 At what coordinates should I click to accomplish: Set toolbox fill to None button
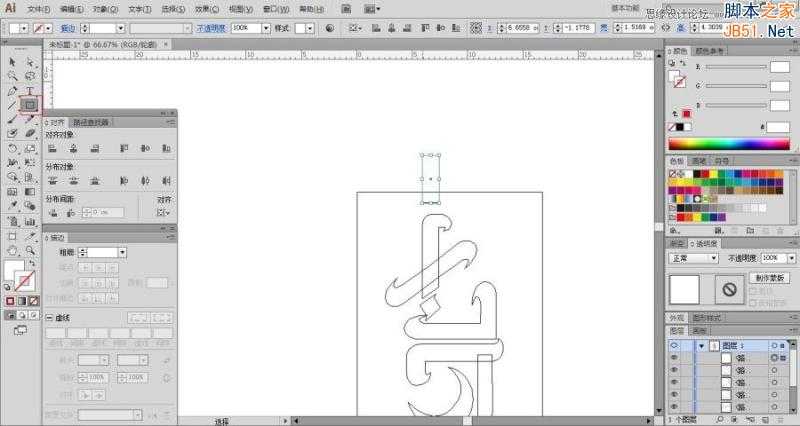click(34, 301)
